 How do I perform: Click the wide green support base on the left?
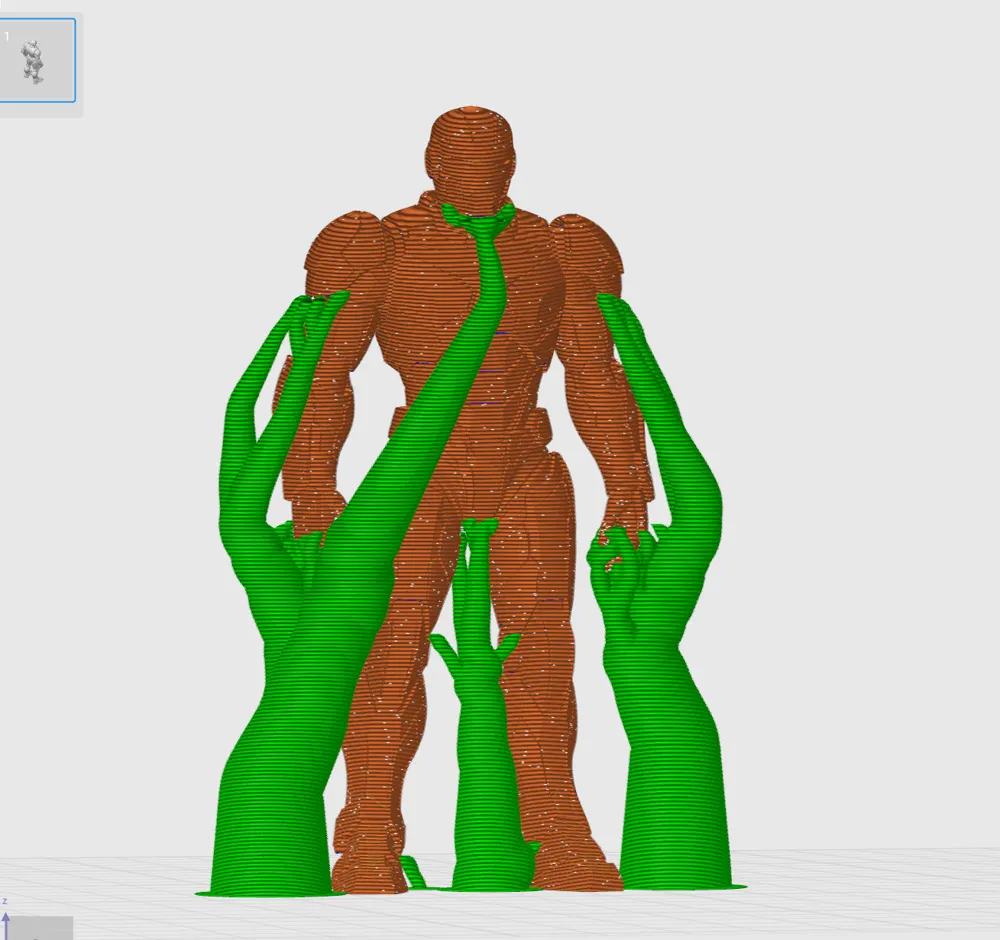click(274, 842)
